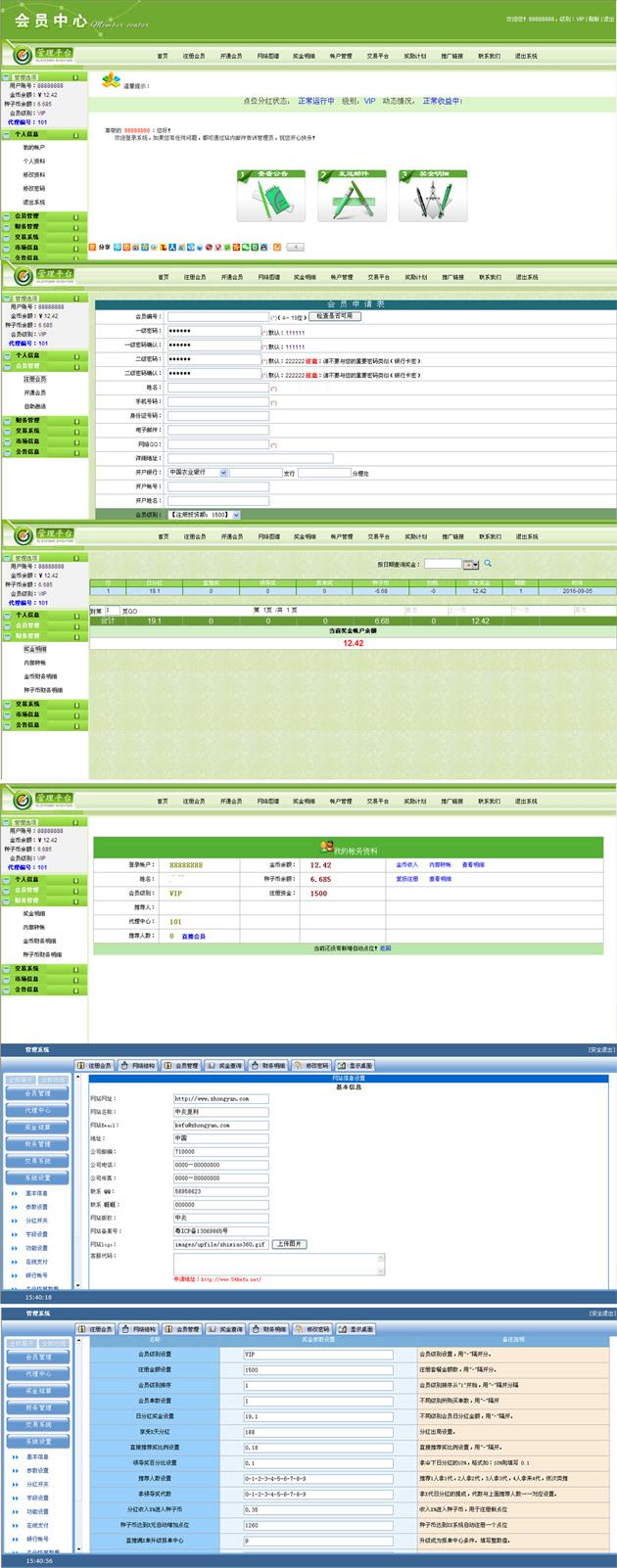Choose 自助激活 in the left sidebar

[35, 406]
